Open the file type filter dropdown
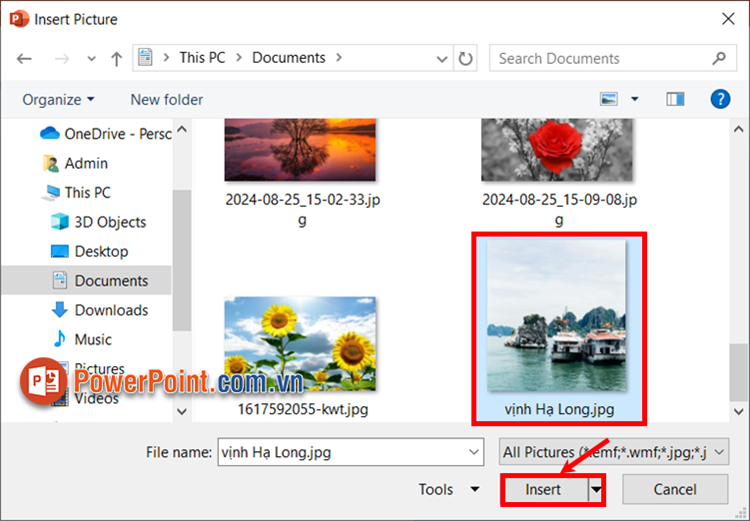This screenshot has height=521, width=750. (614, 451)
